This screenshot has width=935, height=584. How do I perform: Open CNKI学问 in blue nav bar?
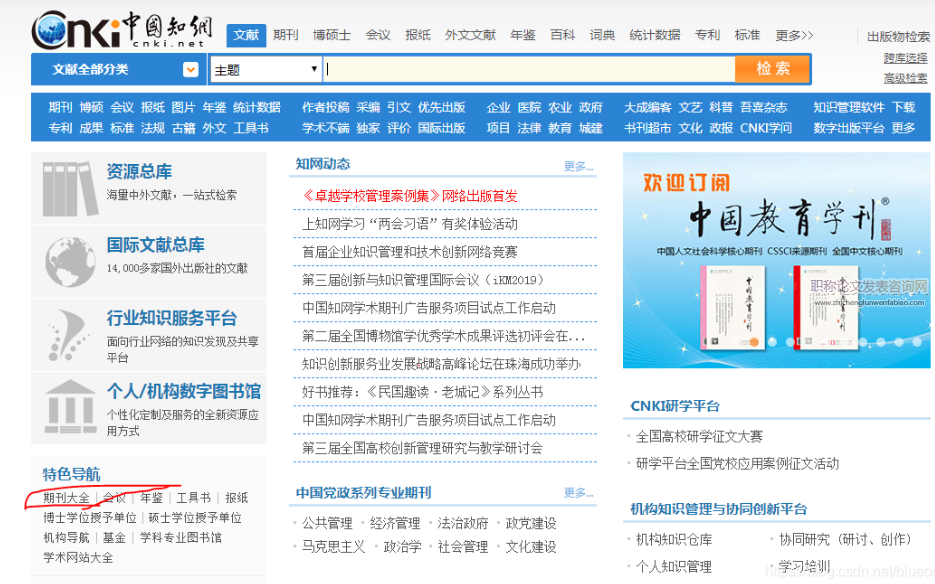tap(766, 128)
